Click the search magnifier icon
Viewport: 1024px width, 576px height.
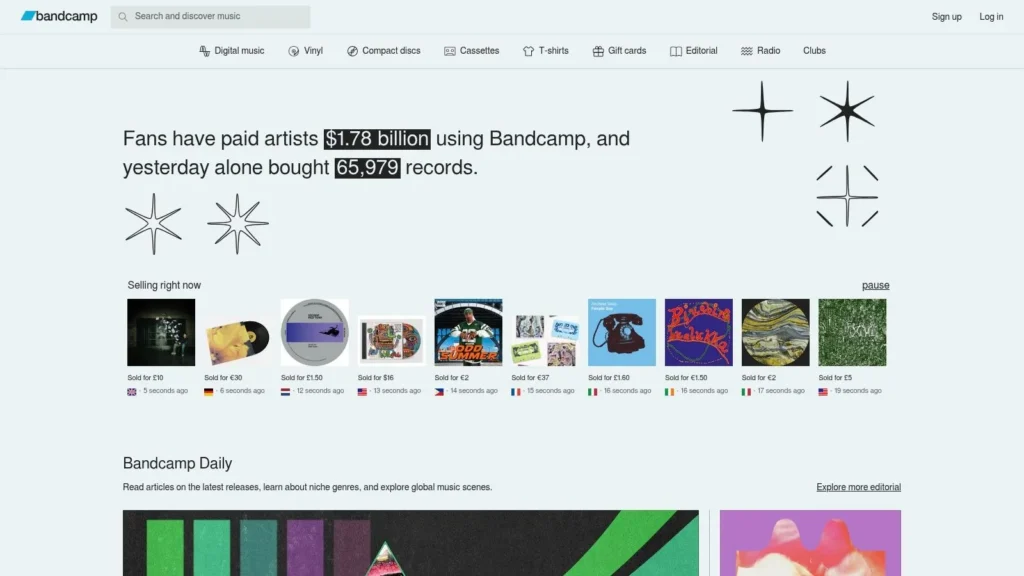tap(123, 17)
